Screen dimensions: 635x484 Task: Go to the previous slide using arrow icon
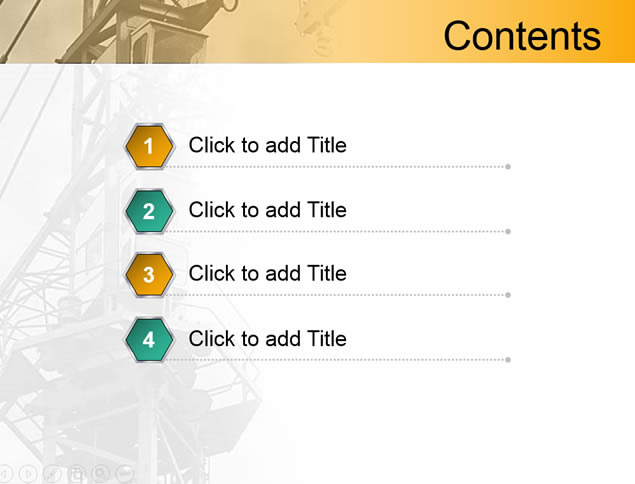pyautogui.click(x=3, y=473)
